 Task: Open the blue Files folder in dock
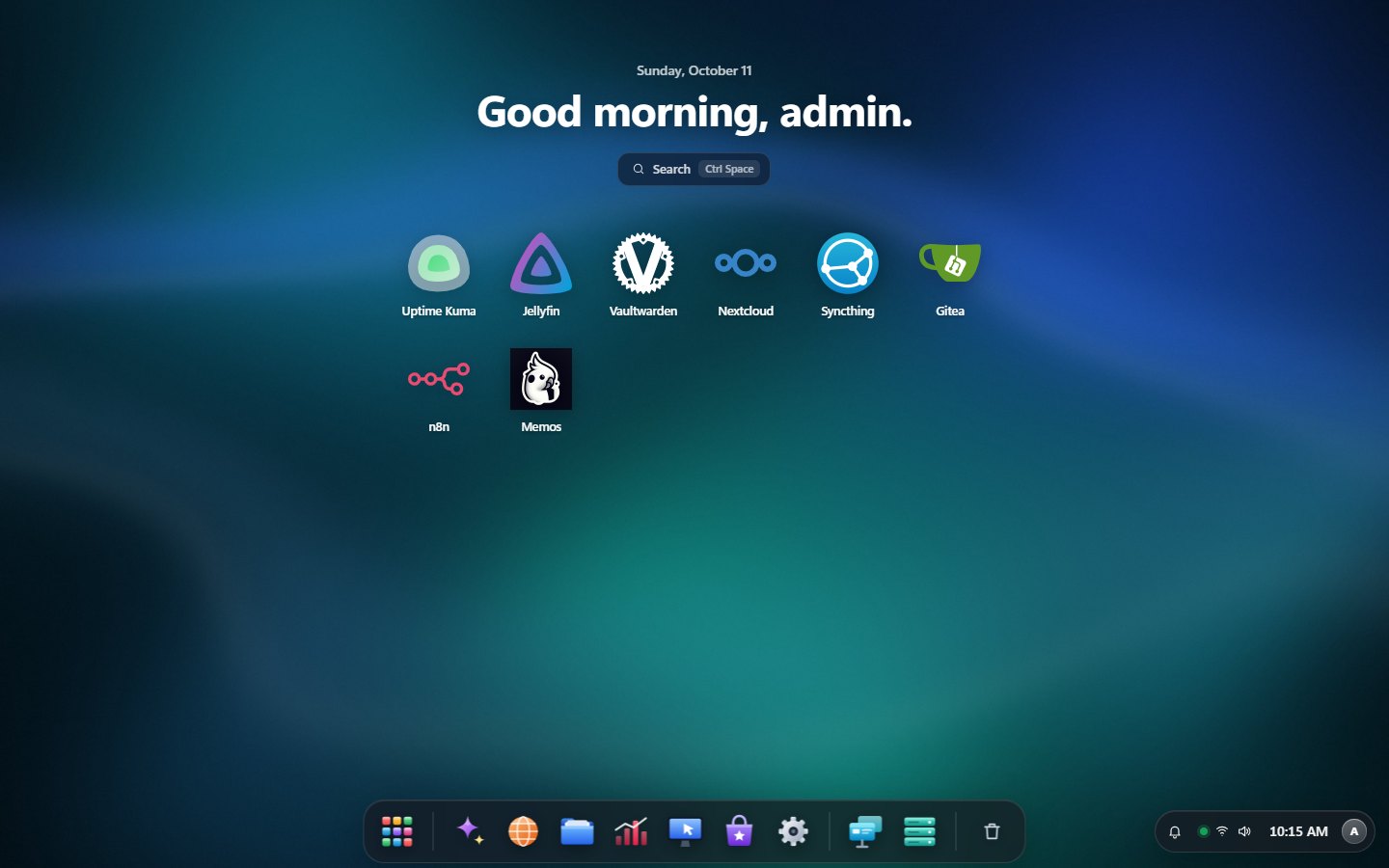click(x=577, y=831)
